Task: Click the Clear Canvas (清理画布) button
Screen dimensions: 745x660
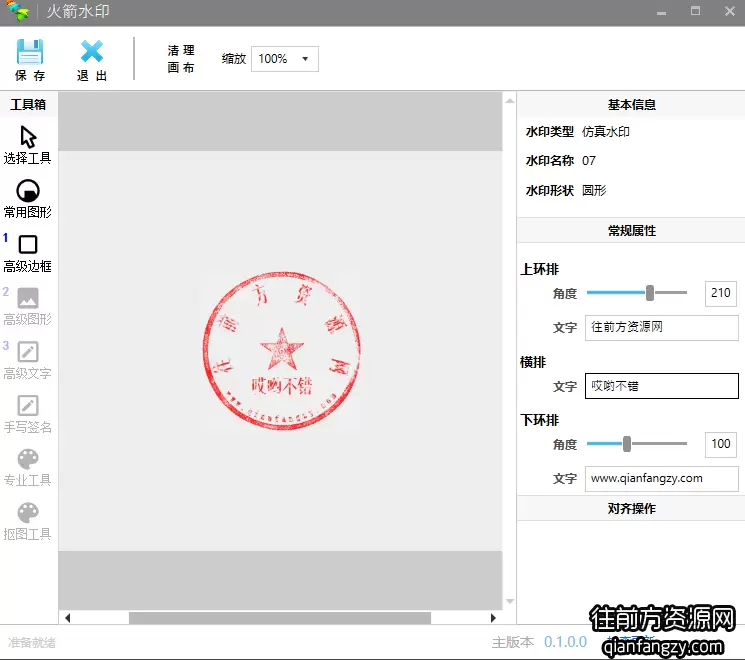Action: (x=181, y=59)
